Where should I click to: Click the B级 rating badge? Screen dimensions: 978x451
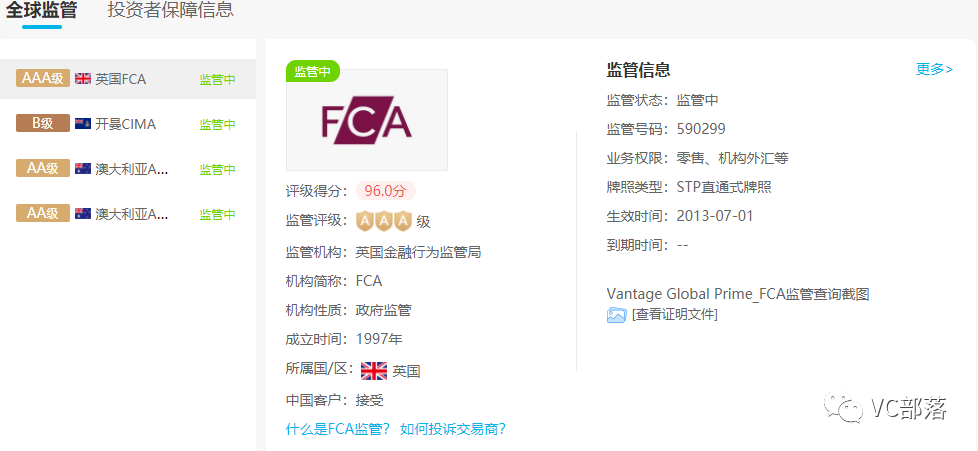[x=42, y=123]
